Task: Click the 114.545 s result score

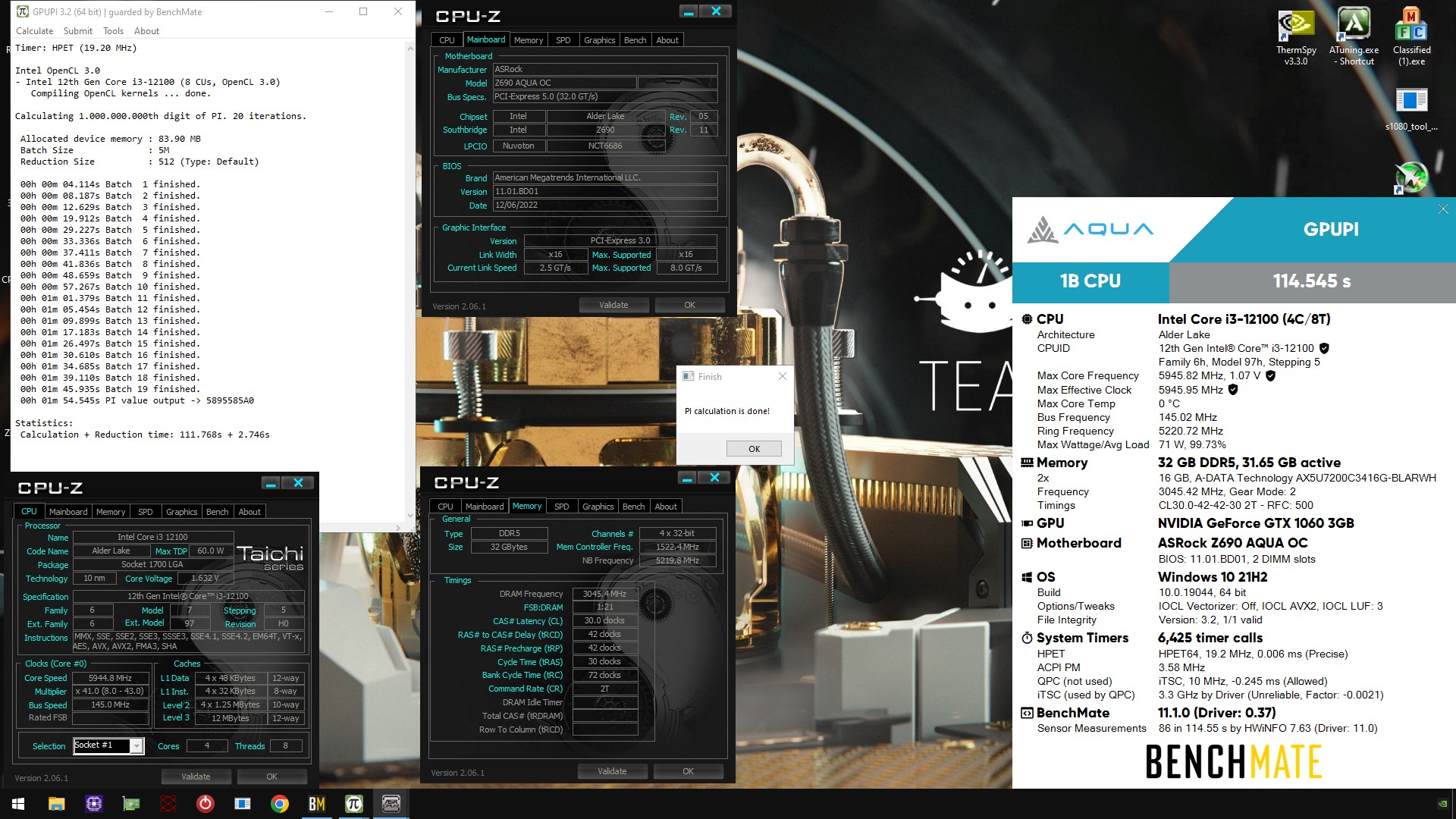Action: [1312, 281]
